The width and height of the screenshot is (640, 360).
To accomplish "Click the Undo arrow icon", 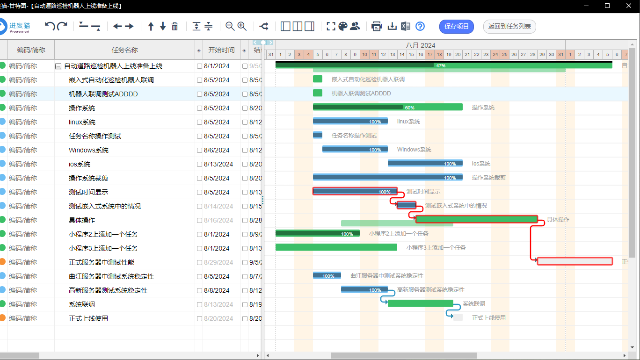I will pyautogui.click(x=49, y=26).
